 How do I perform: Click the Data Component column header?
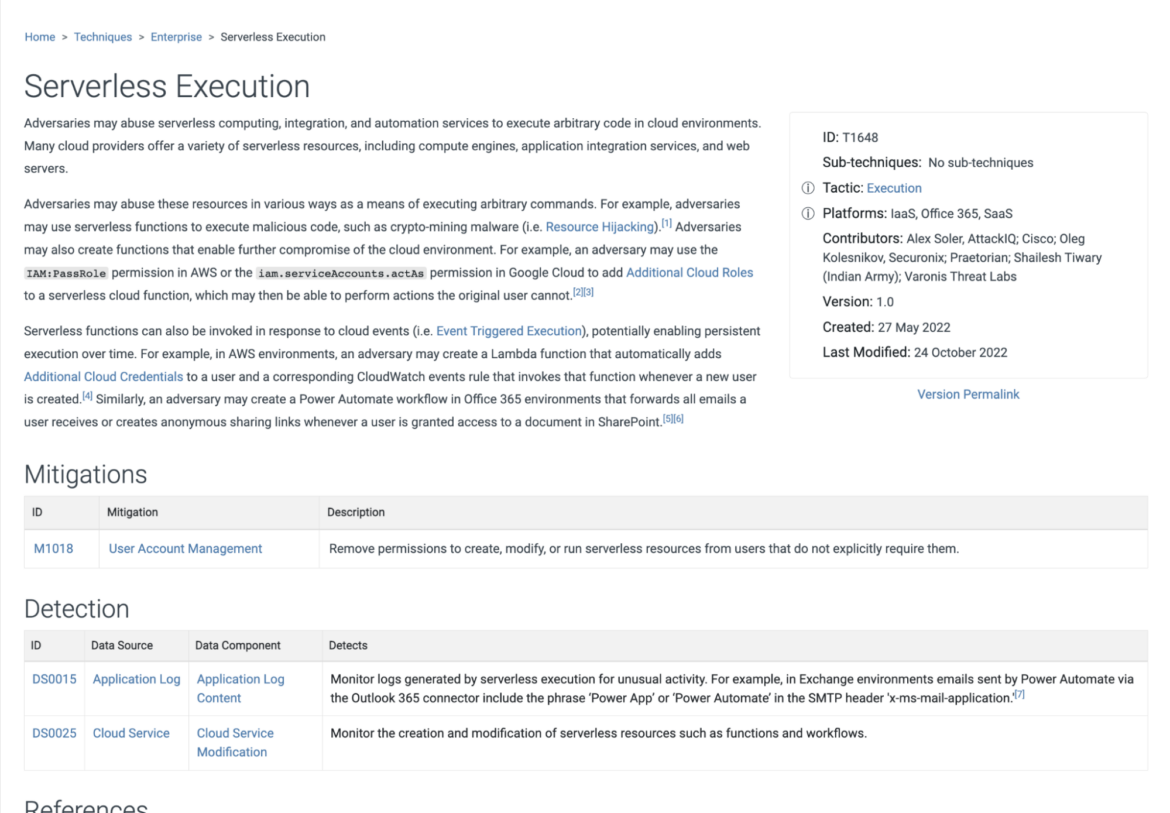pos(238,646)
